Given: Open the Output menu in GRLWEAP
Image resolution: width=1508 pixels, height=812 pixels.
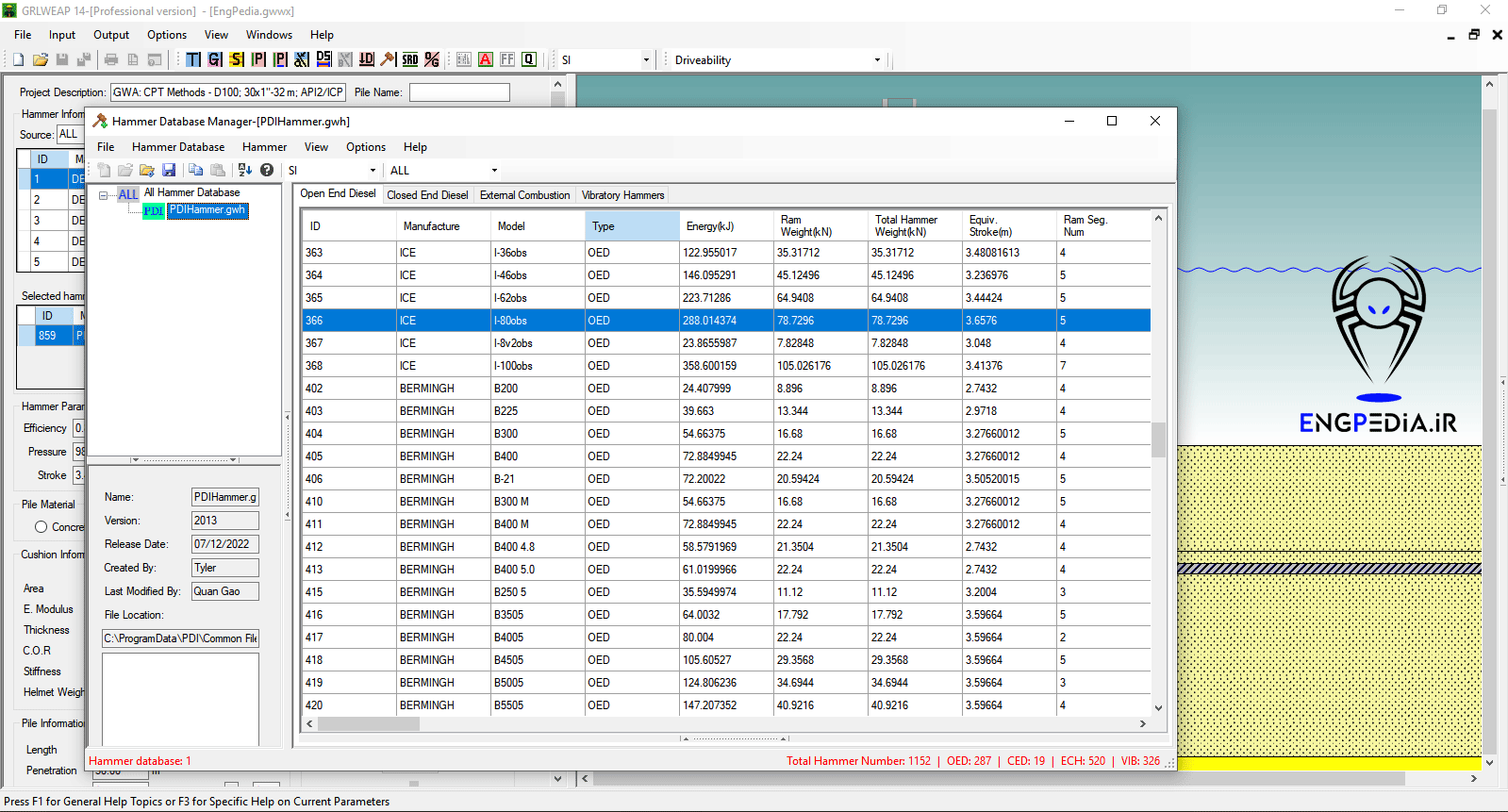Looking at the screenshot, I should (111, 35).
